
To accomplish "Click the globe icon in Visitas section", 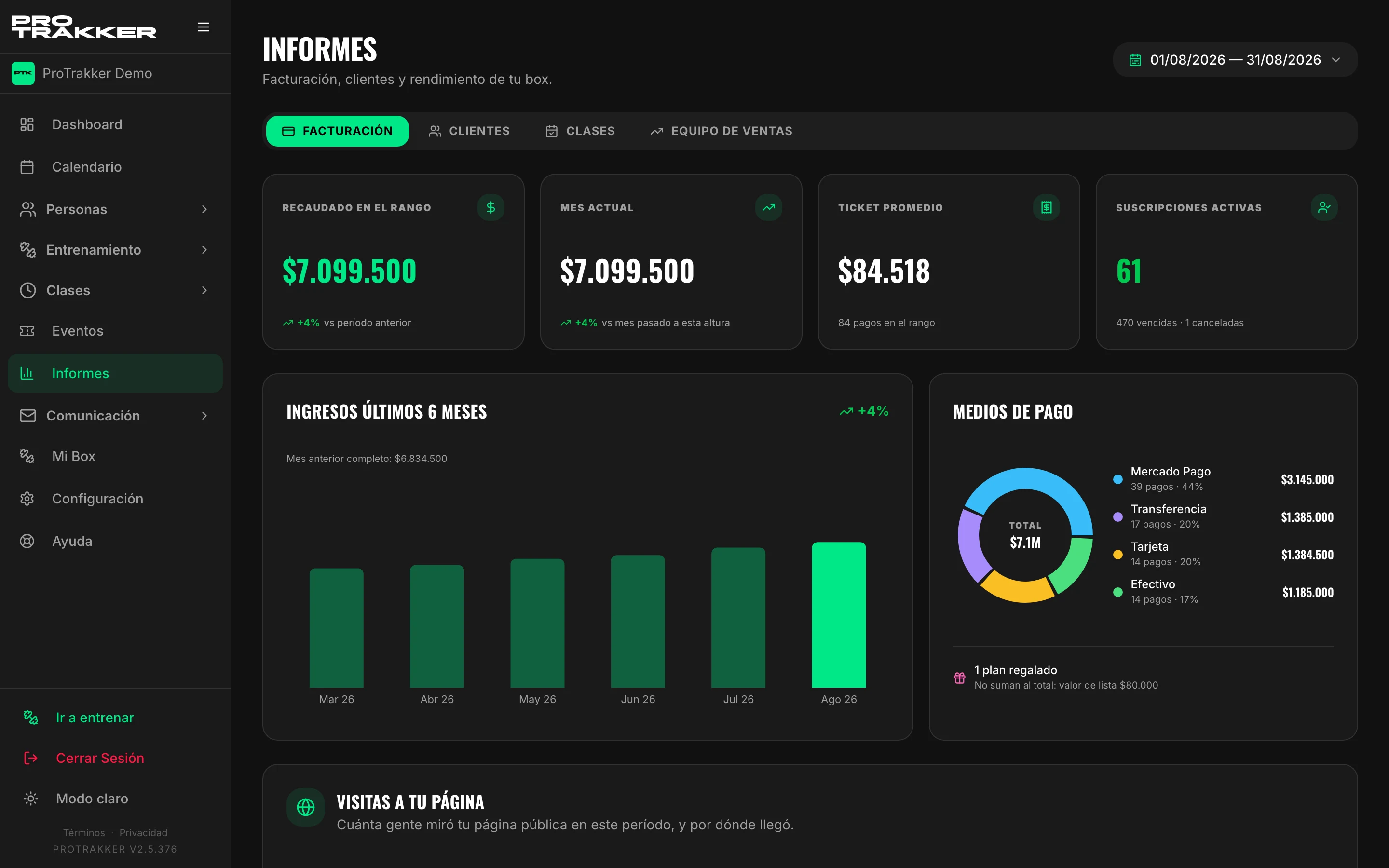I will (306, 807).
